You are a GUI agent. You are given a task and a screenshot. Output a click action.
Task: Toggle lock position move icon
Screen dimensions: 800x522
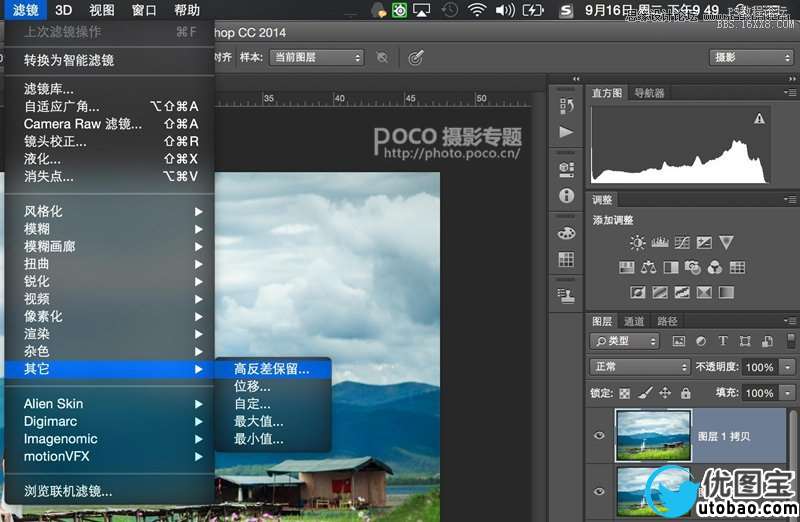pyautogui.click(x=665, y=393)
